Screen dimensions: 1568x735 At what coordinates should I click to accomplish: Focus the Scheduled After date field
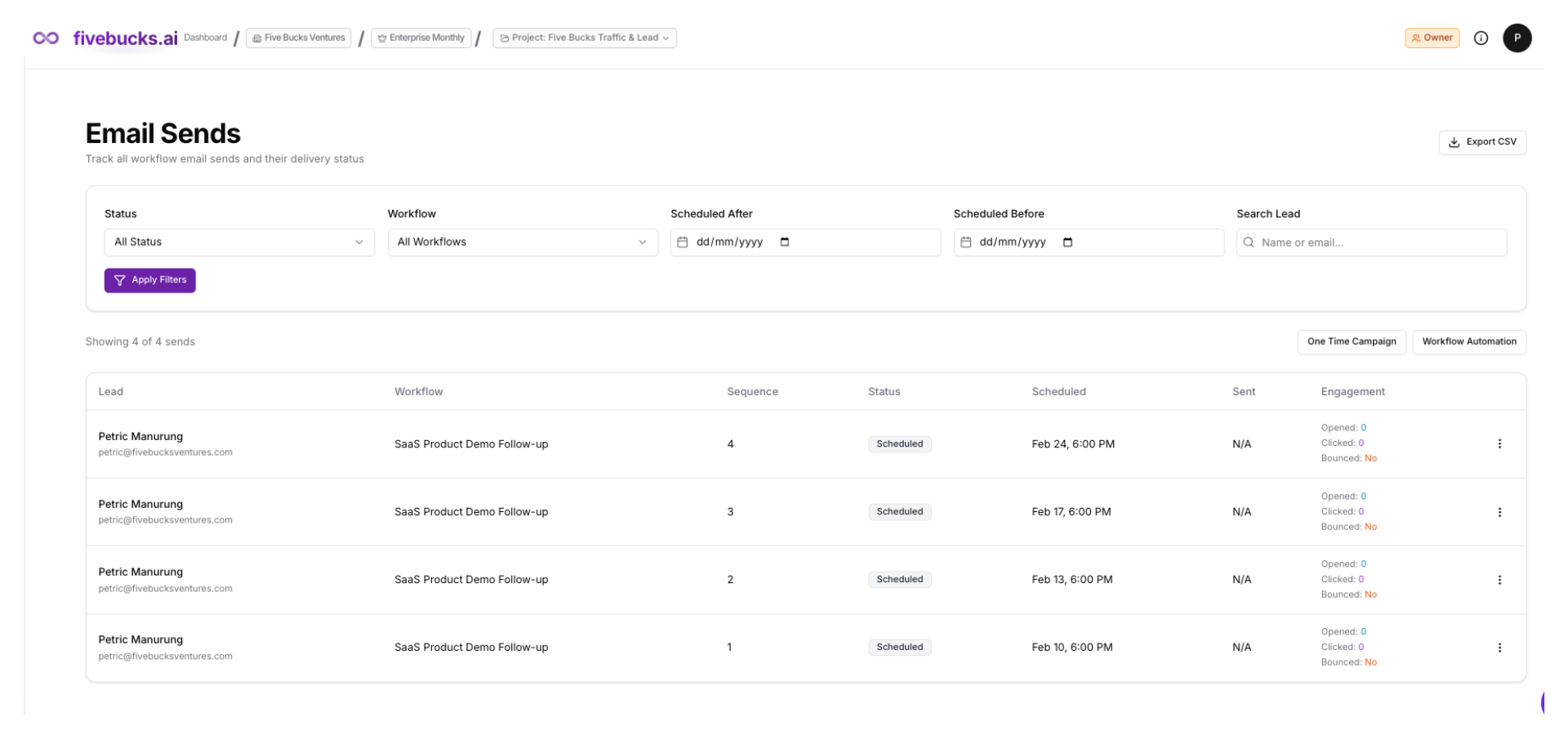805,243
